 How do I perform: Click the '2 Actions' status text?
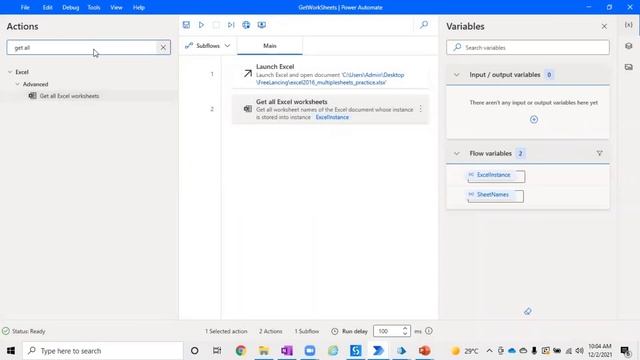271,331
